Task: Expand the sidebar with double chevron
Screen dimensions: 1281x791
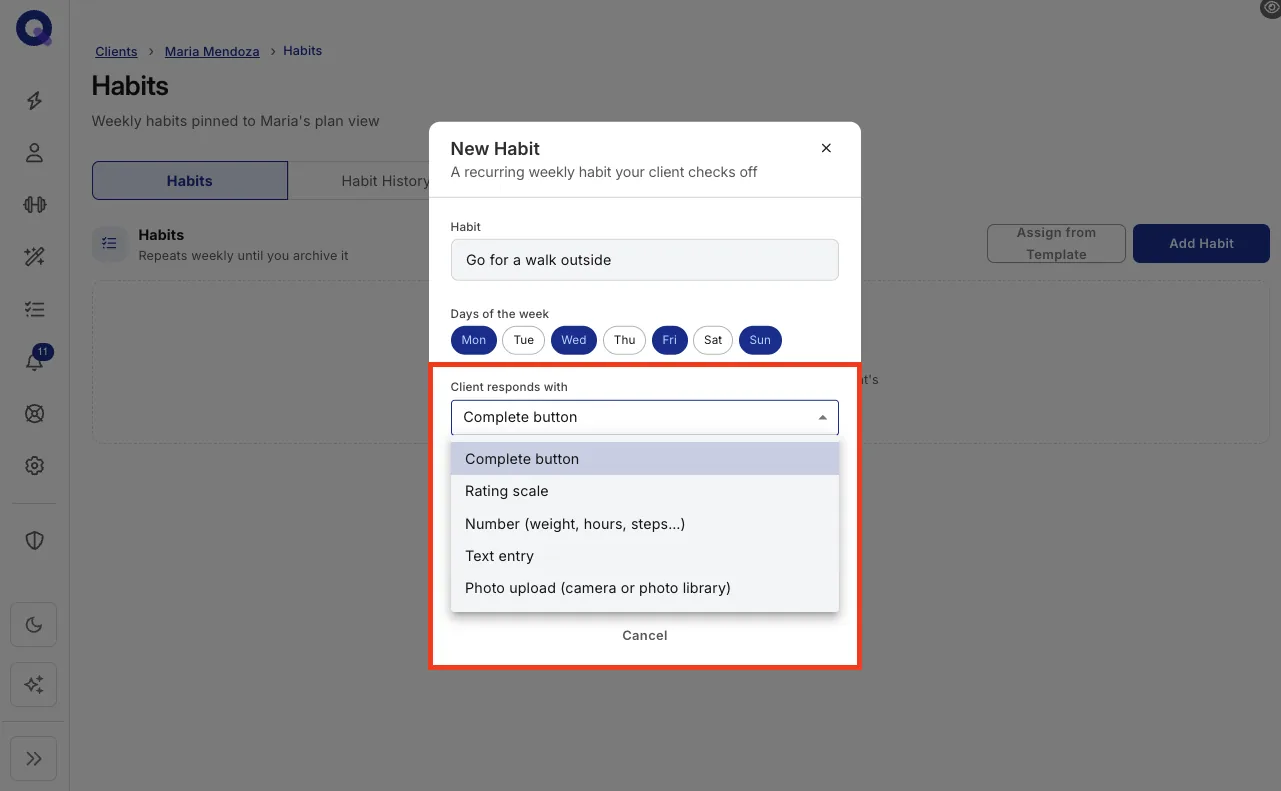Action: pyautogui.click(x=34, y=759)
